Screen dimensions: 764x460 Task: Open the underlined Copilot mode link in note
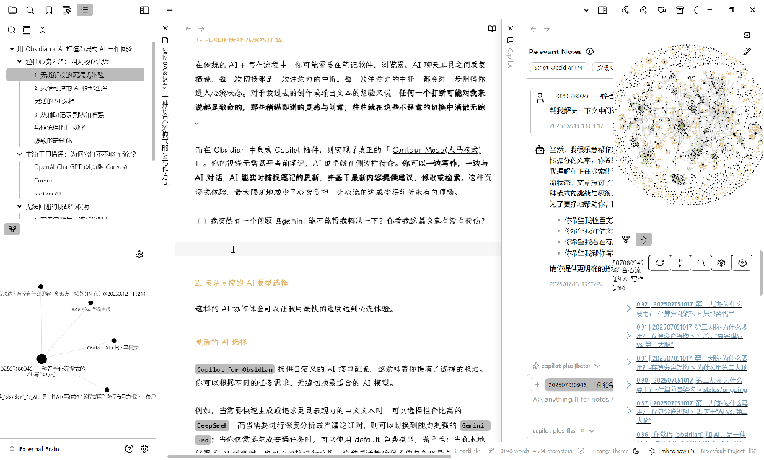coord(437,150)
